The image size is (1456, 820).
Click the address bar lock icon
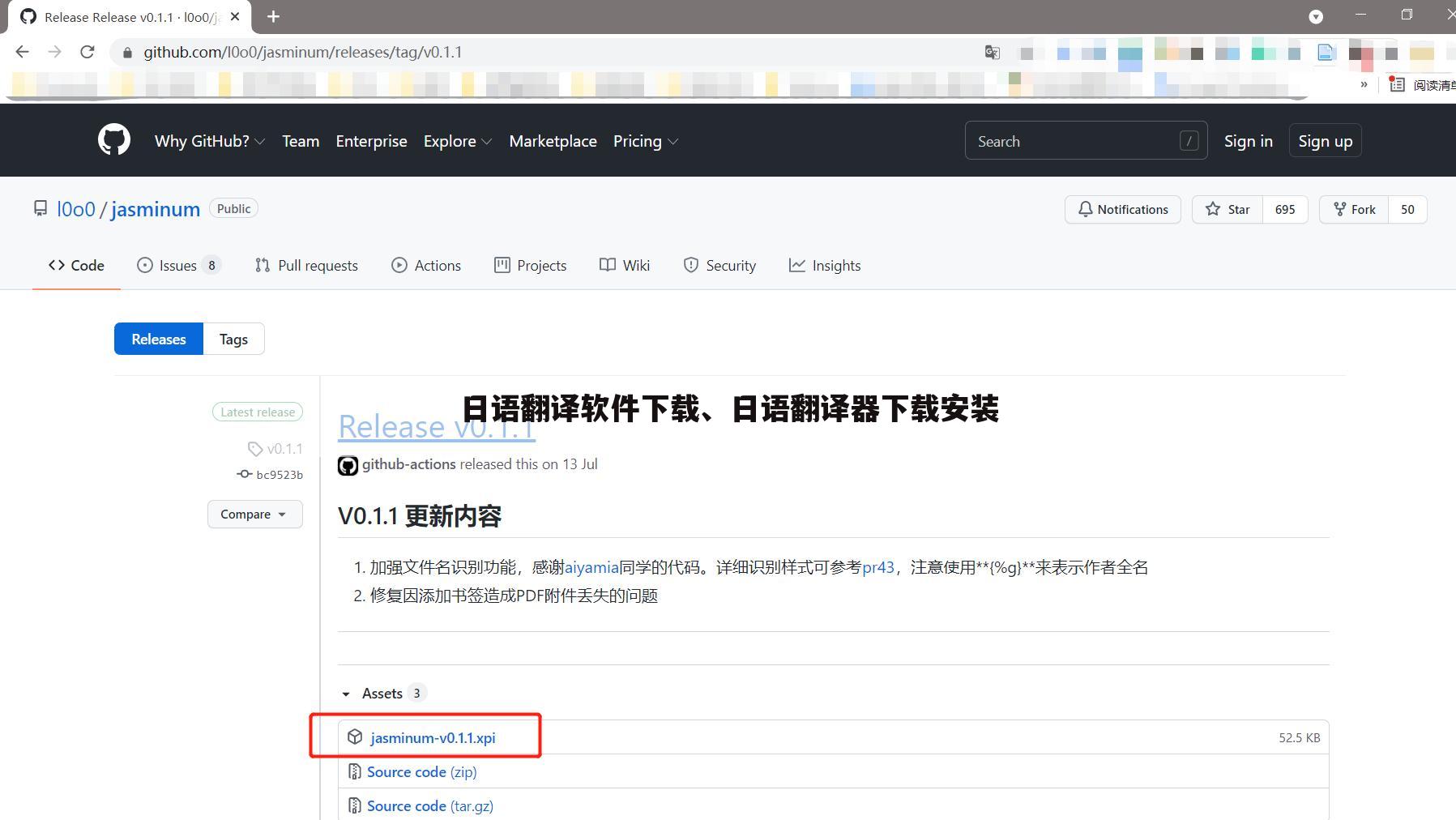[127, 53]
